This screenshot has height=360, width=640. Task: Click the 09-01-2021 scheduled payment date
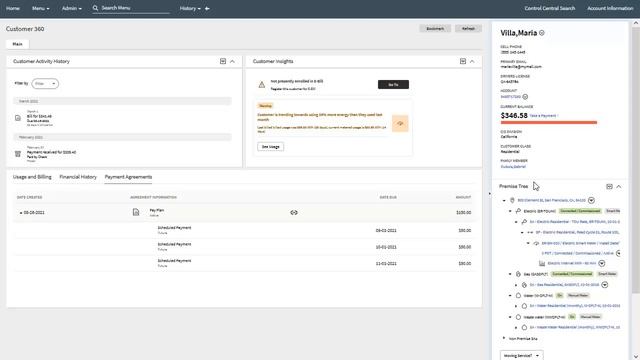pyautogui.click(x=386, y=230)
